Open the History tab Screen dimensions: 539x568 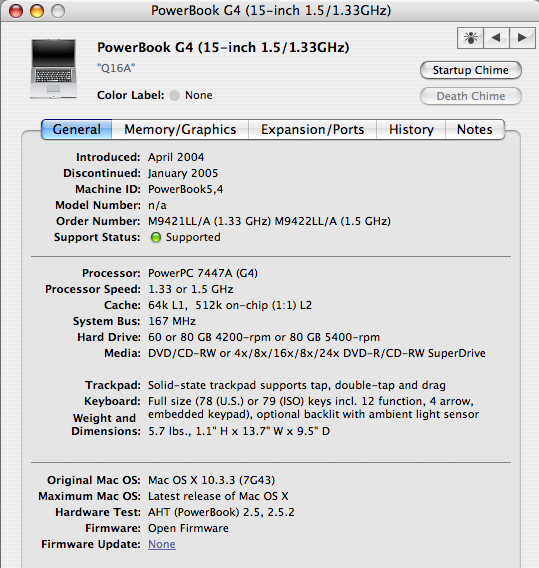point(411,130)
